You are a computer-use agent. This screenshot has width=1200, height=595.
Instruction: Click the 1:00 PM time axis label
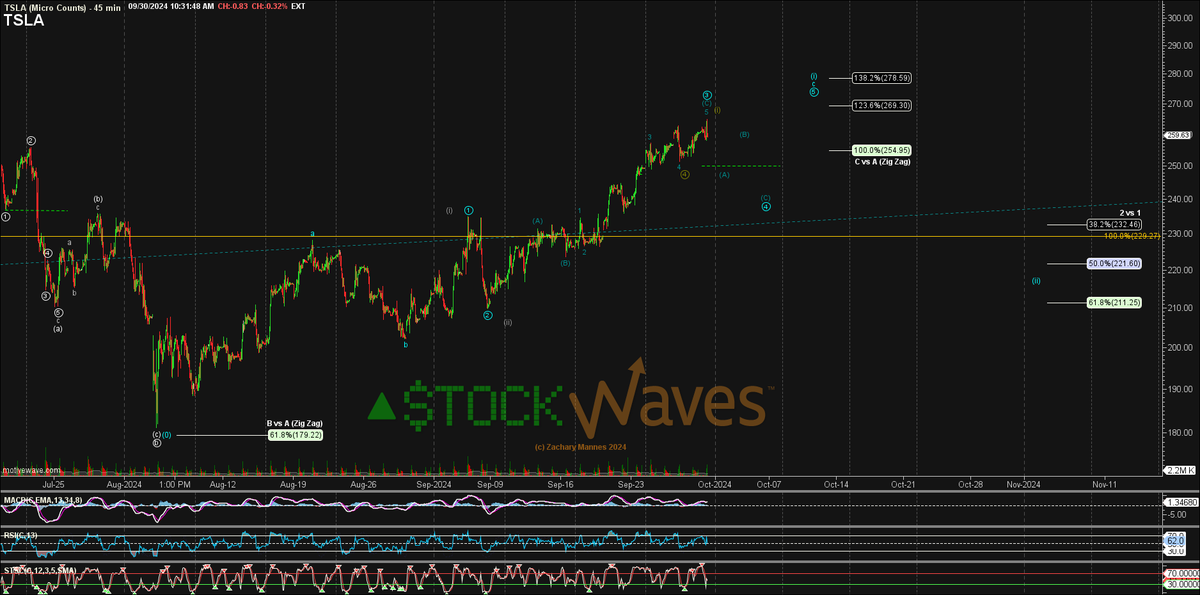tap(174, 483)
